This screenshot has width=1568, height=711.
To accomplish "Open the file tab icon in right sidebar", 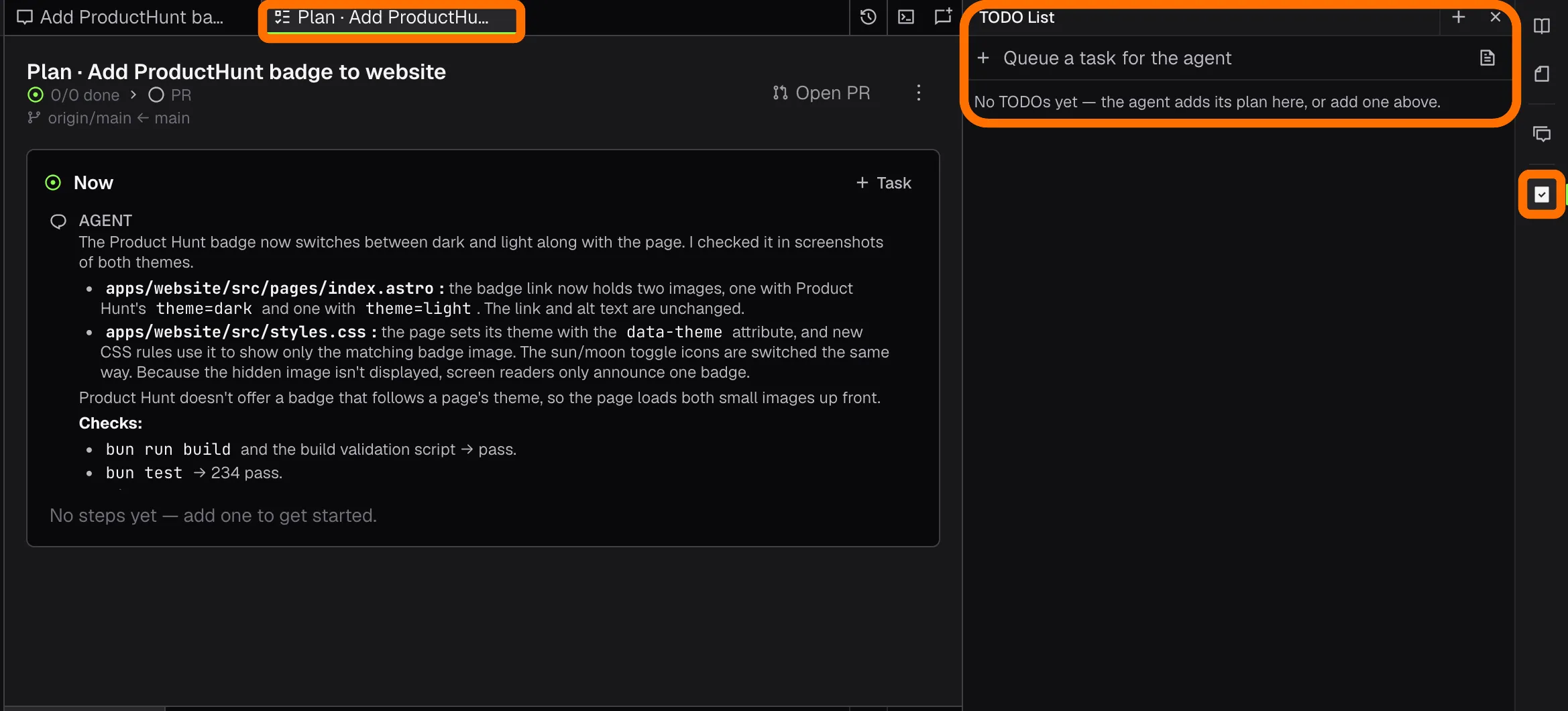I will pos(1541,74).
